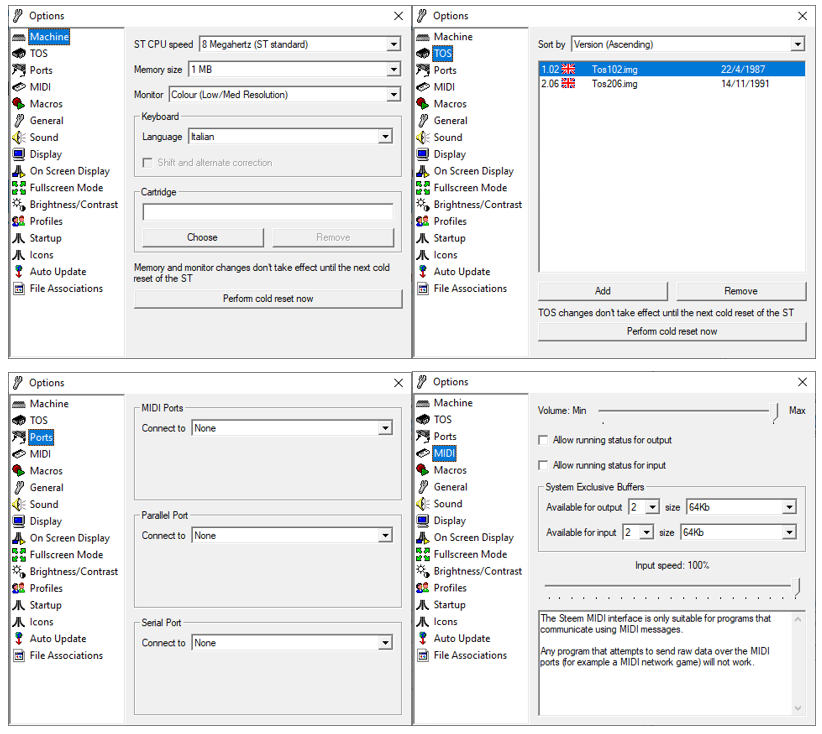Select Tos206.img row in TOS list
Image resolution: width=822 pixels, height=734 pixels.
coord(672,84)
